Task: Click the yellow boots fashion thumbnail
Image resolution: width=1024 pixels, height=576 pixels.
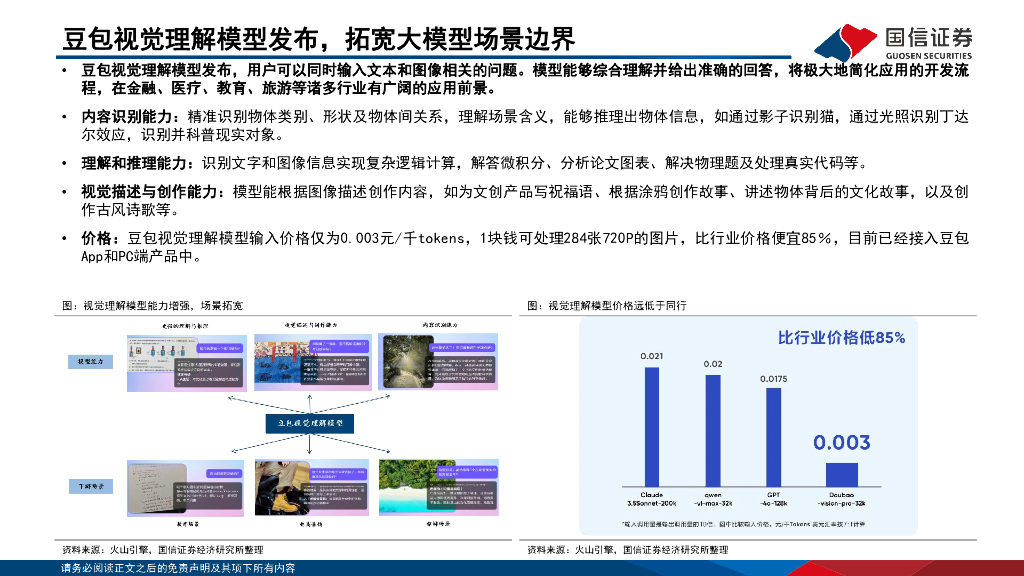Action: [x=312, y=488]
